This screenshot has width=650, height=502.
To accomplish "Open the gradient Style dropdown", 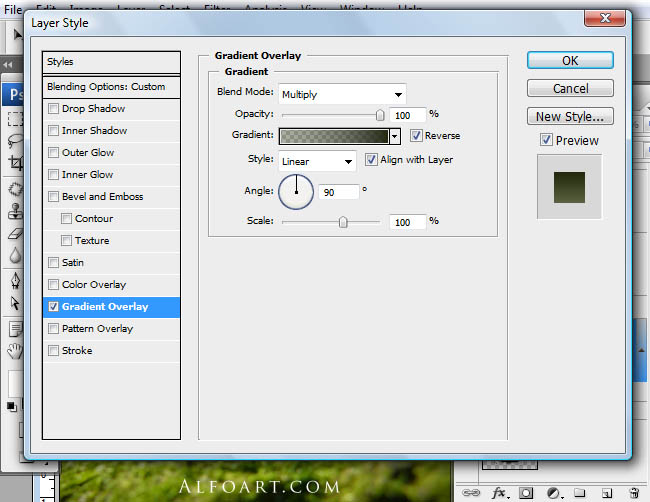I will pos(317,160).
